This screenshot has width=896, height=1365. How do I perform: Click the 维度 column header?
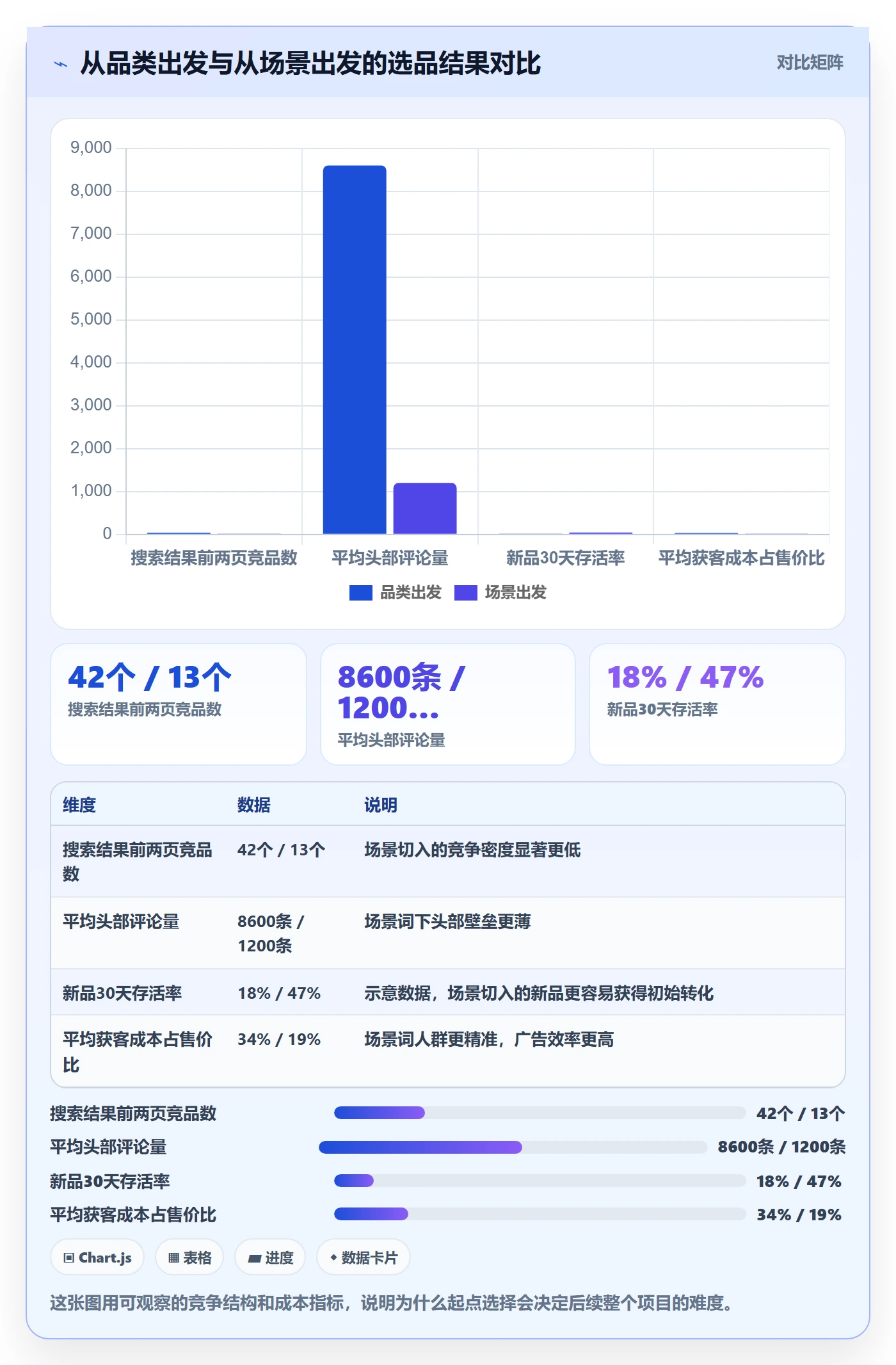point(79,805)
